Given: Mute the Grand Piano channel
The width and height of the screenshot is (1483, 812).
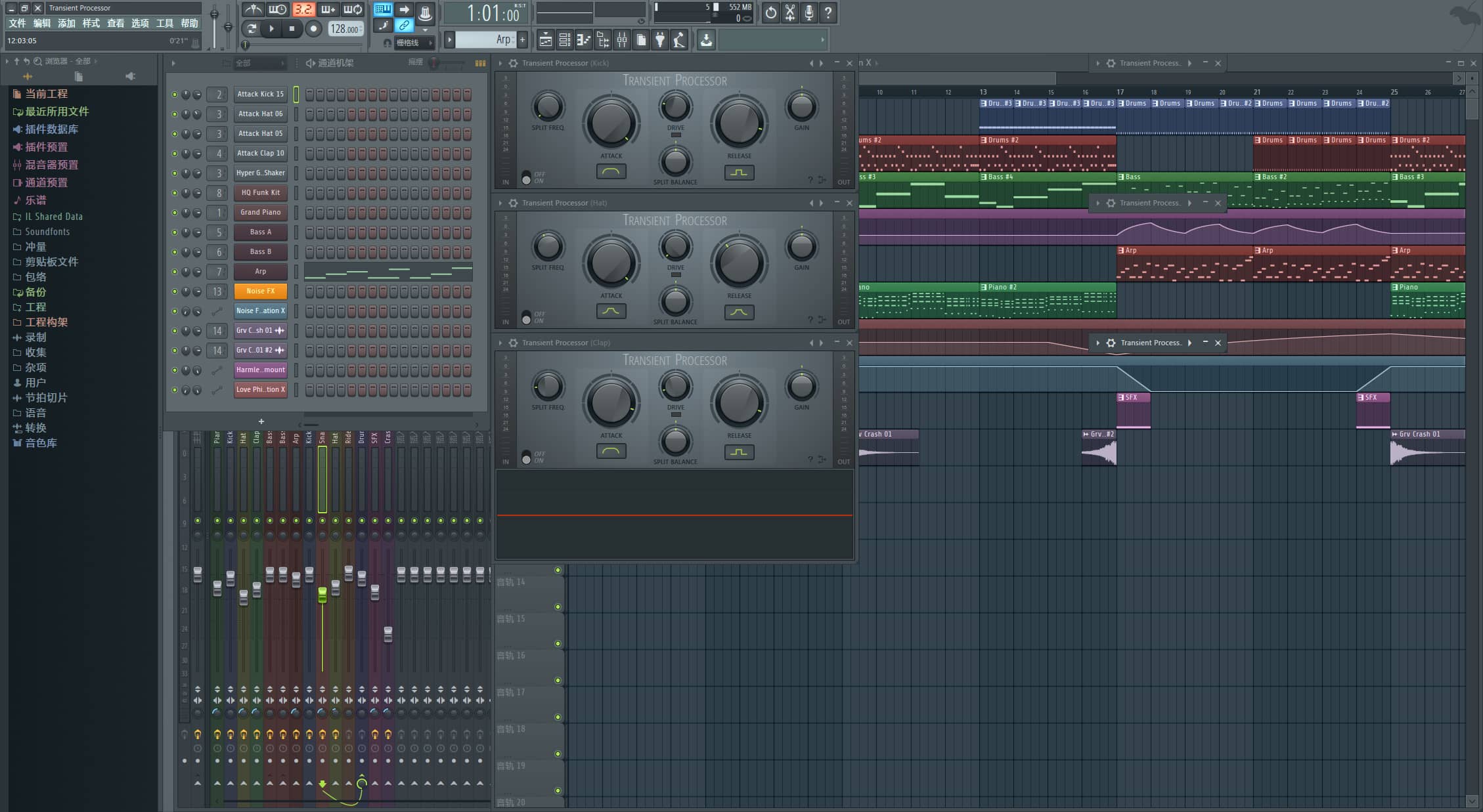Looking at the screenshot, I should [x=175, y=213].
